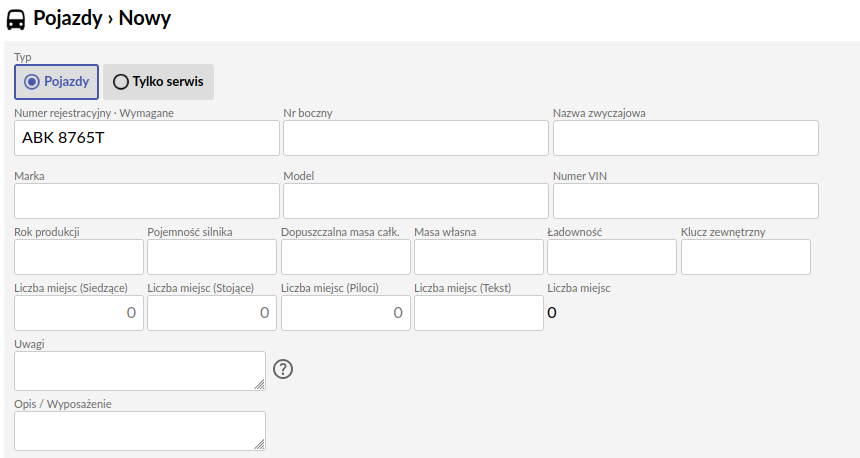
Task: Click the Pojemność silnika field
Action: tap(212, 257)
